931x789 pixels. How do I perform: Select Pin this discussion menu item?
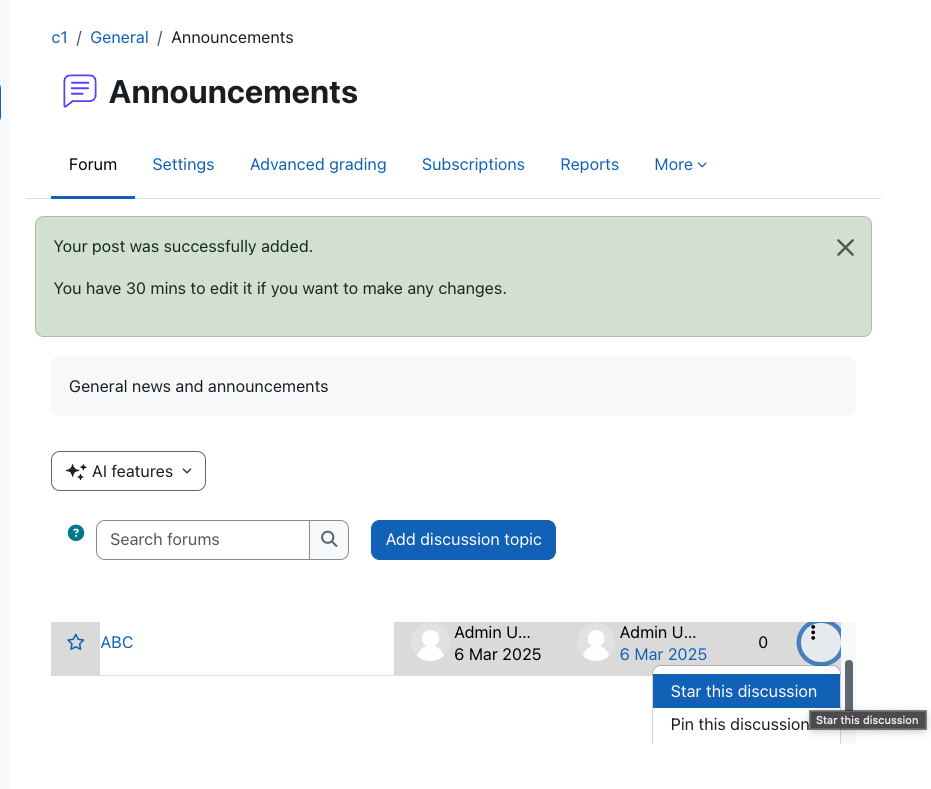point(739,724)
